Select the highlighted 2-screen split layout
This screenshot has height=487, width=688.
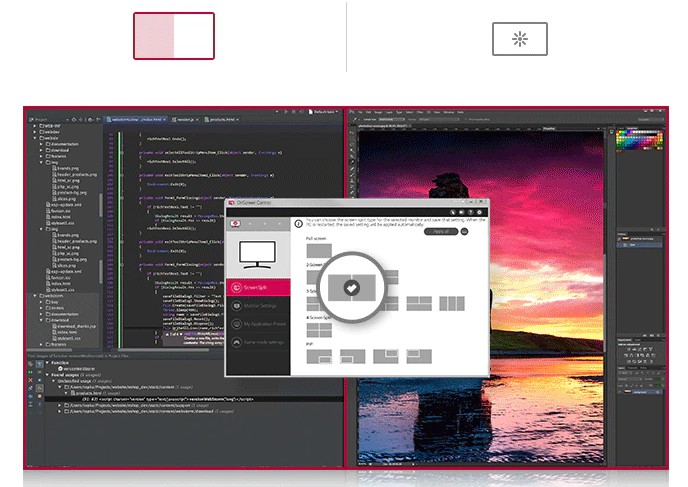pyautogui.click(x=350, y=286)
